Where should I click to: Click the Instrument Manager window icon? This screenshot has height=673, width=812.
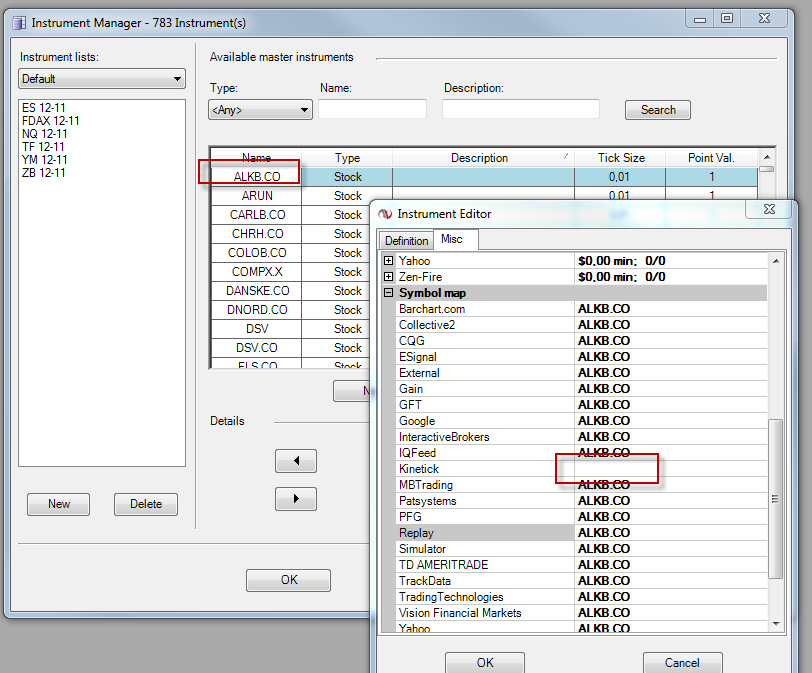19,23
